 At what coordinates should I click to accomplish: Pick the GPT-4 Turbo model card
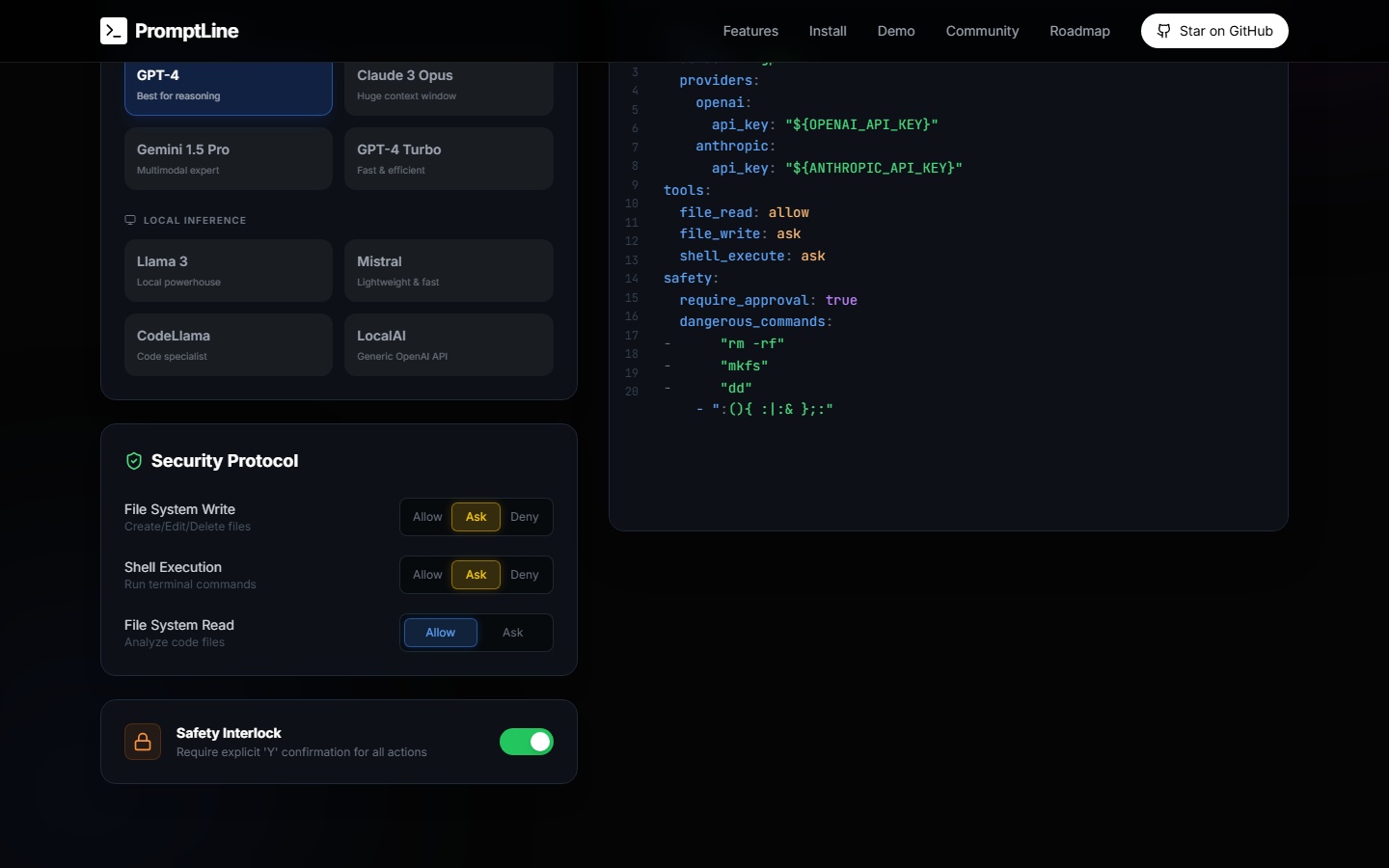pyautogui.click(x=449, y=159)
